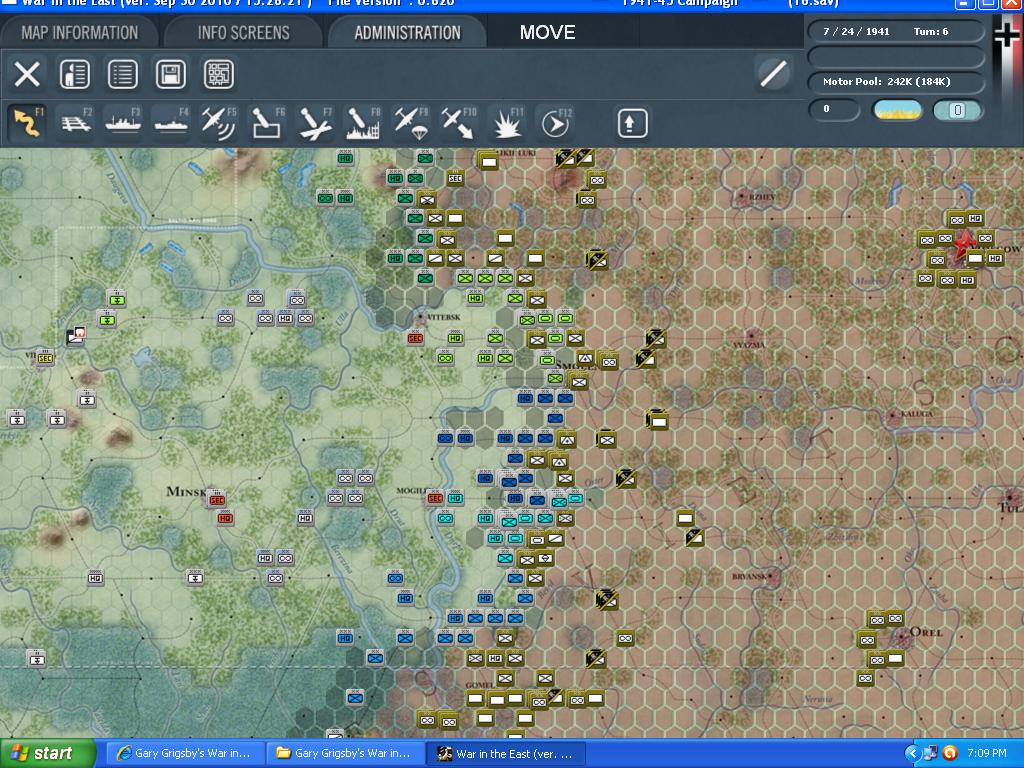Click the floppy disk save game icon
Image resolution: width=1024 pixels, height=768 pixels.
coord(170,74)
